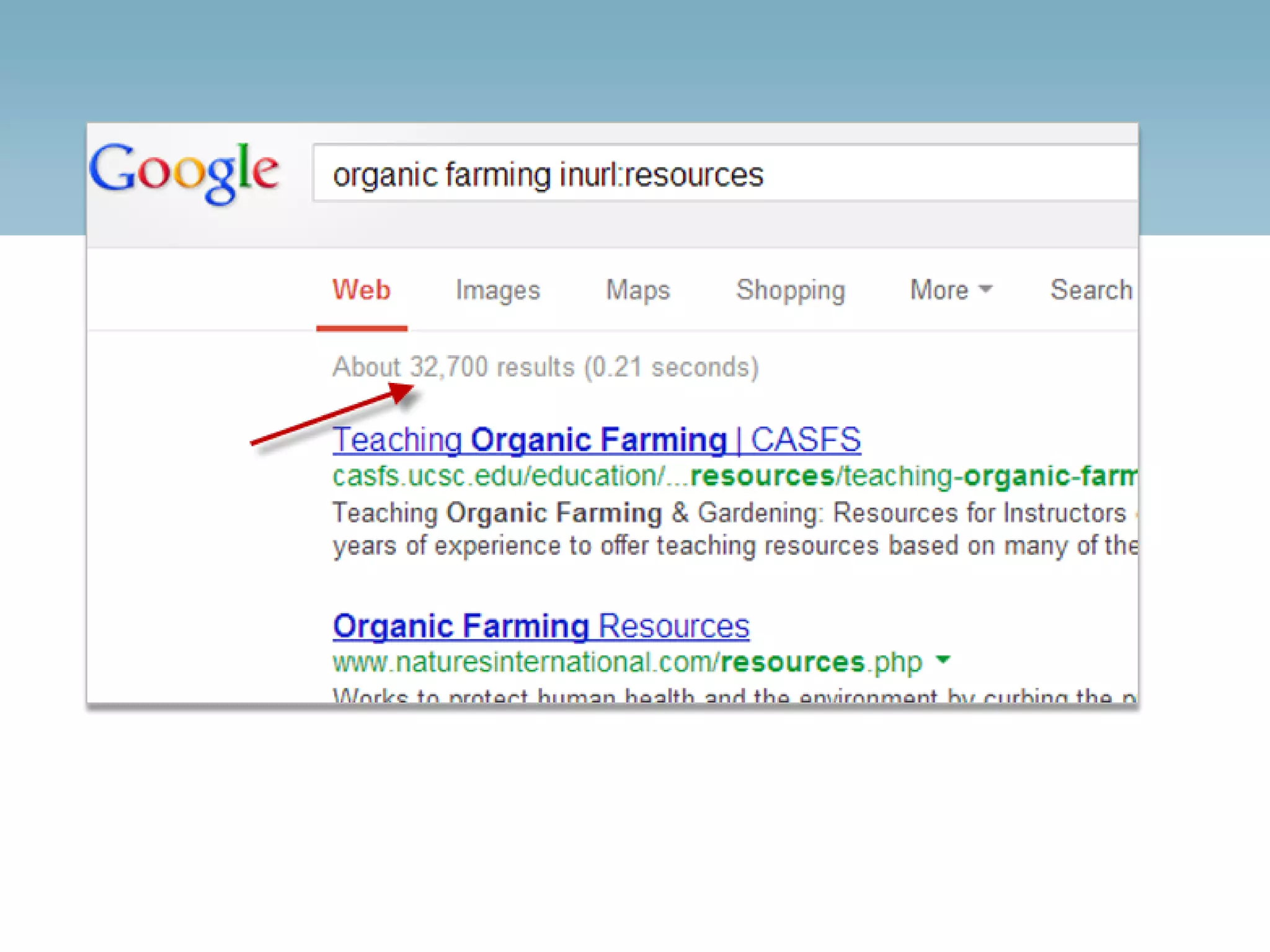
Task: Switch to the Images tab
Action: click(498, 291)
